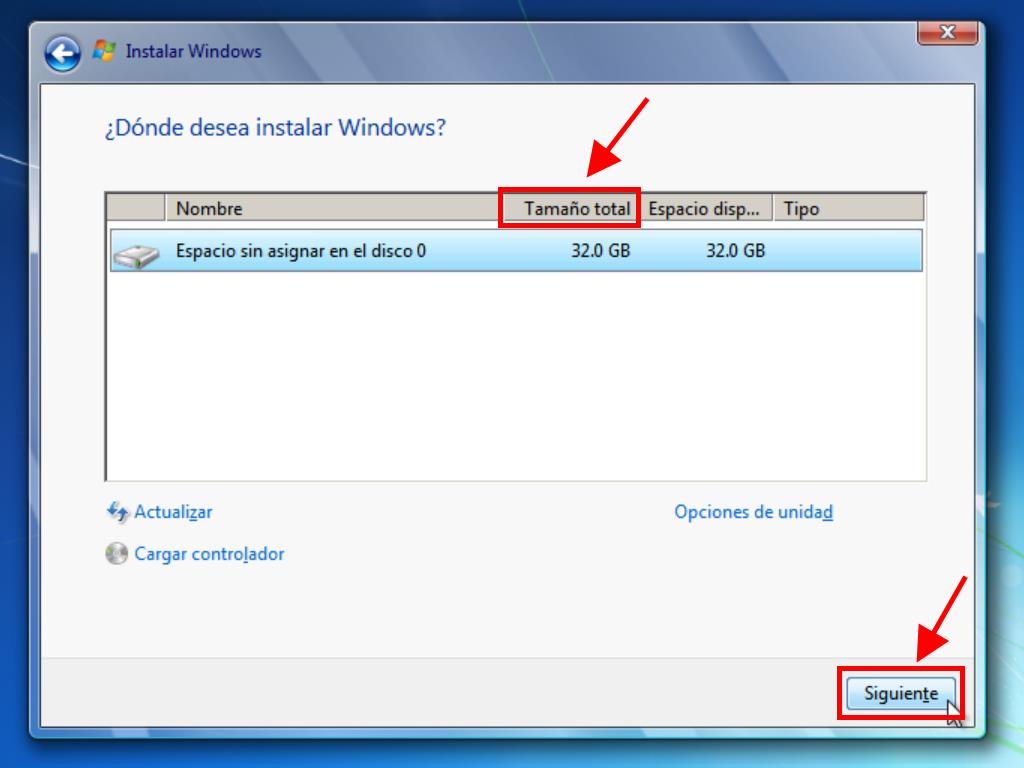Sort the list by the Nombre column header
The image size is (1024, 768).
click(x=330, y=209)
